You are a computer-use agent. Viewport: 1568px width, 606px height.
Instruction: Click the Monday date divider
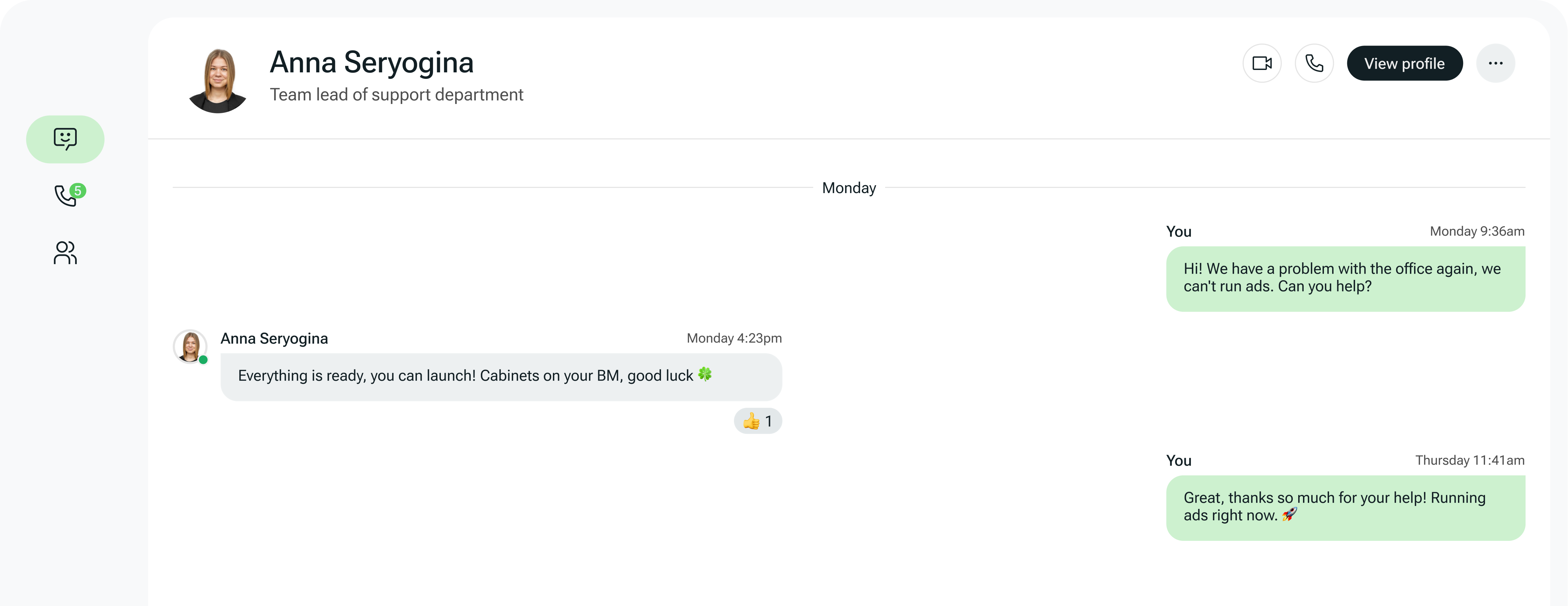coord(849,188)
